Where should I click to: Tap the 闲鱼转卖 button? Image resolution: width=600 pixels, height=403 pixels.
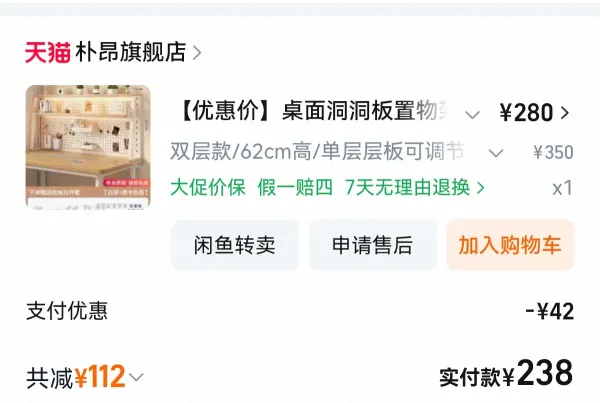click(235, 245)
